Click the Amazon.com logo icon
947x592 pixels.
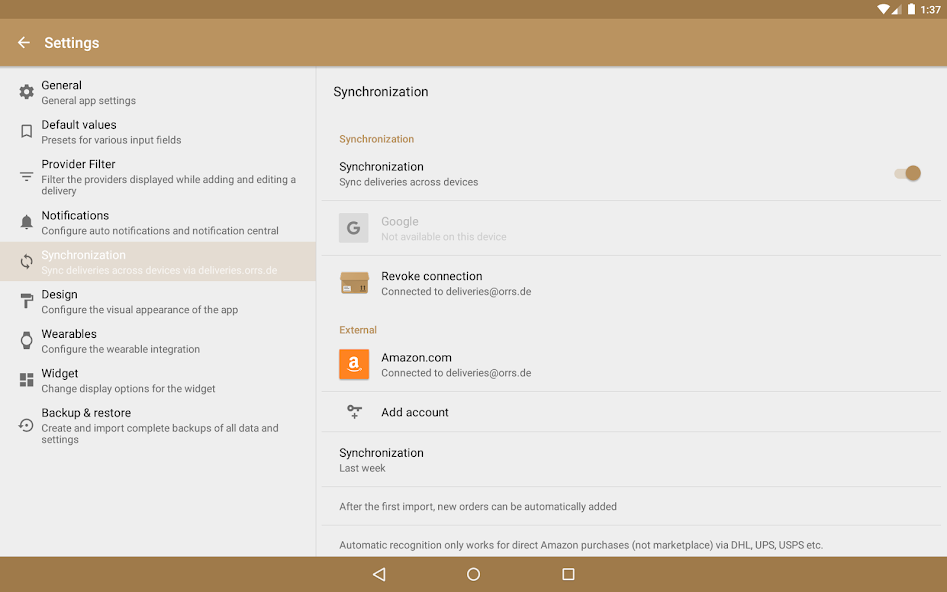point(354,365)
